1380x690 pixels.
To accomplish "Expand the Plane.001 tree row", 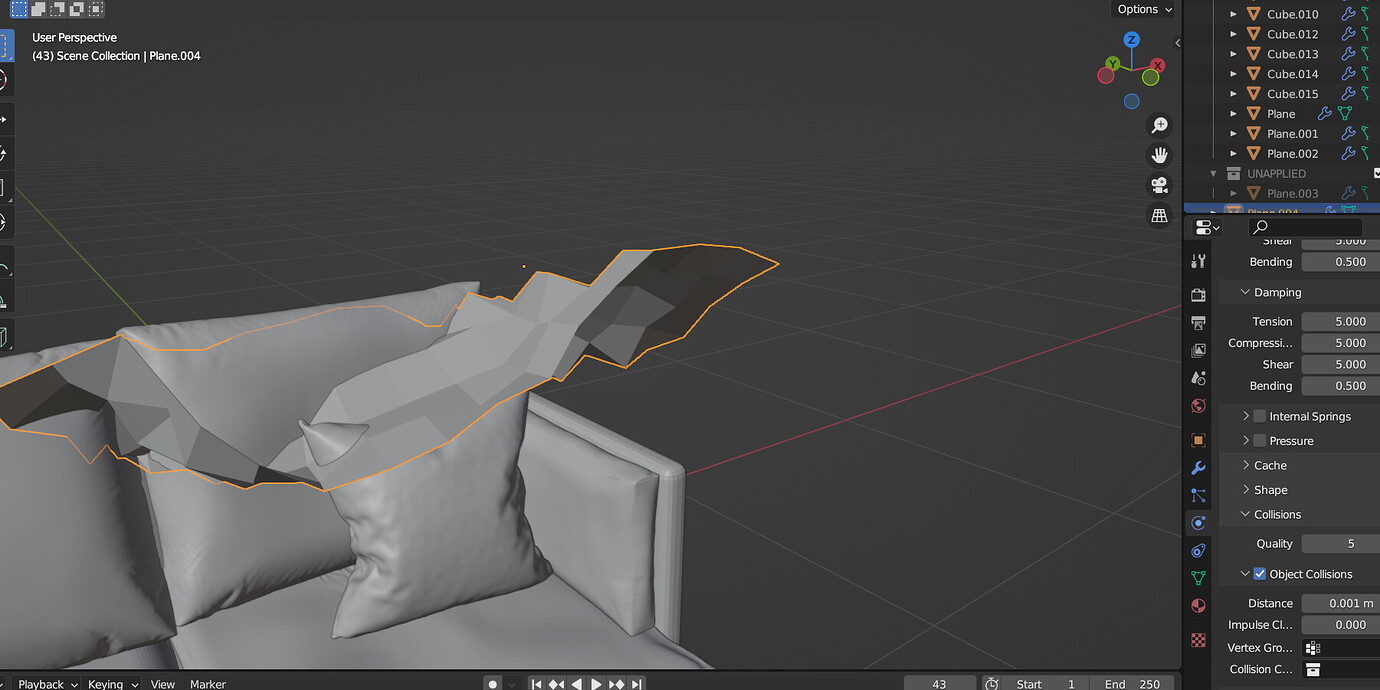I will (1233, 134).
